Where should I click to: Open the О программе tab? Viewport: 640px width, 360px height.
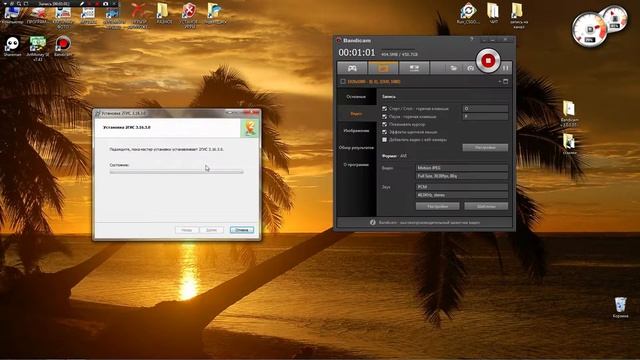pos(356,164)
